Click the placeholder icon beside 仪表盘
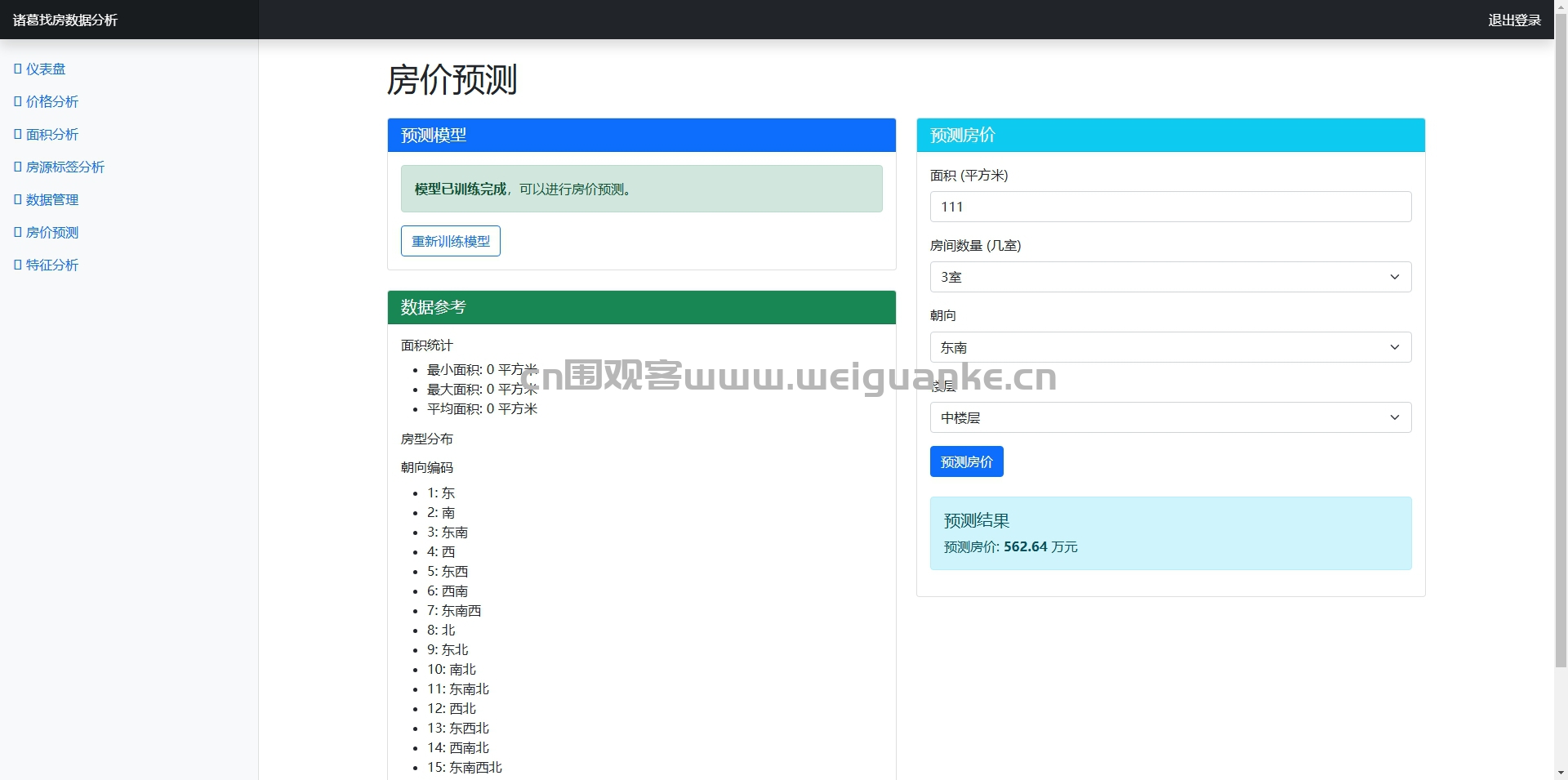 [x=18, y=69]
